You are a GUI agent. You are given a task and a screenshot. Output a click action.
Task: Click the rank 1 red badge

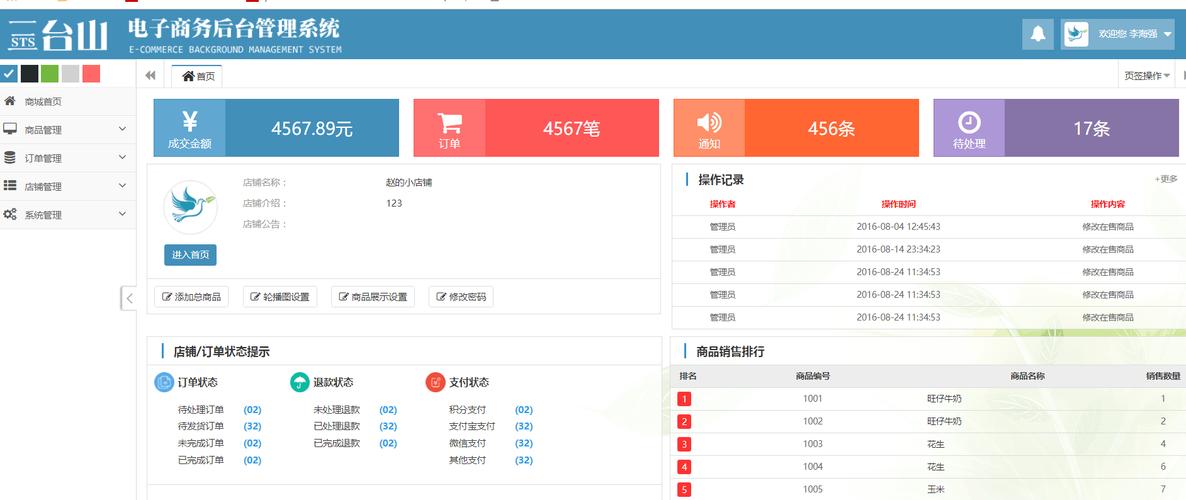pos(684,399)
